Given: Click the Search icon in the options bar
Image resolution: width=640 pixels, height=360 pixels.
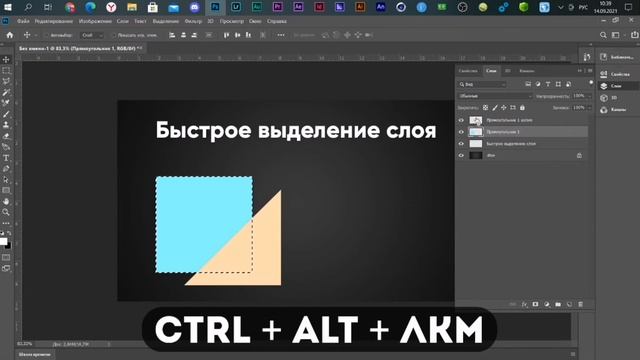Looking at the screenshot, I should coord(603,35).
